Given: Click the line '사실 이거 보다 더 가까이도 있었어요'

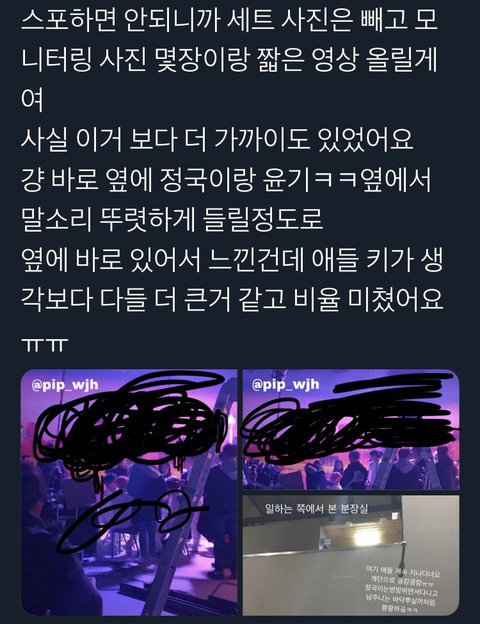Looking at the screenshot, I should [217, 139].
